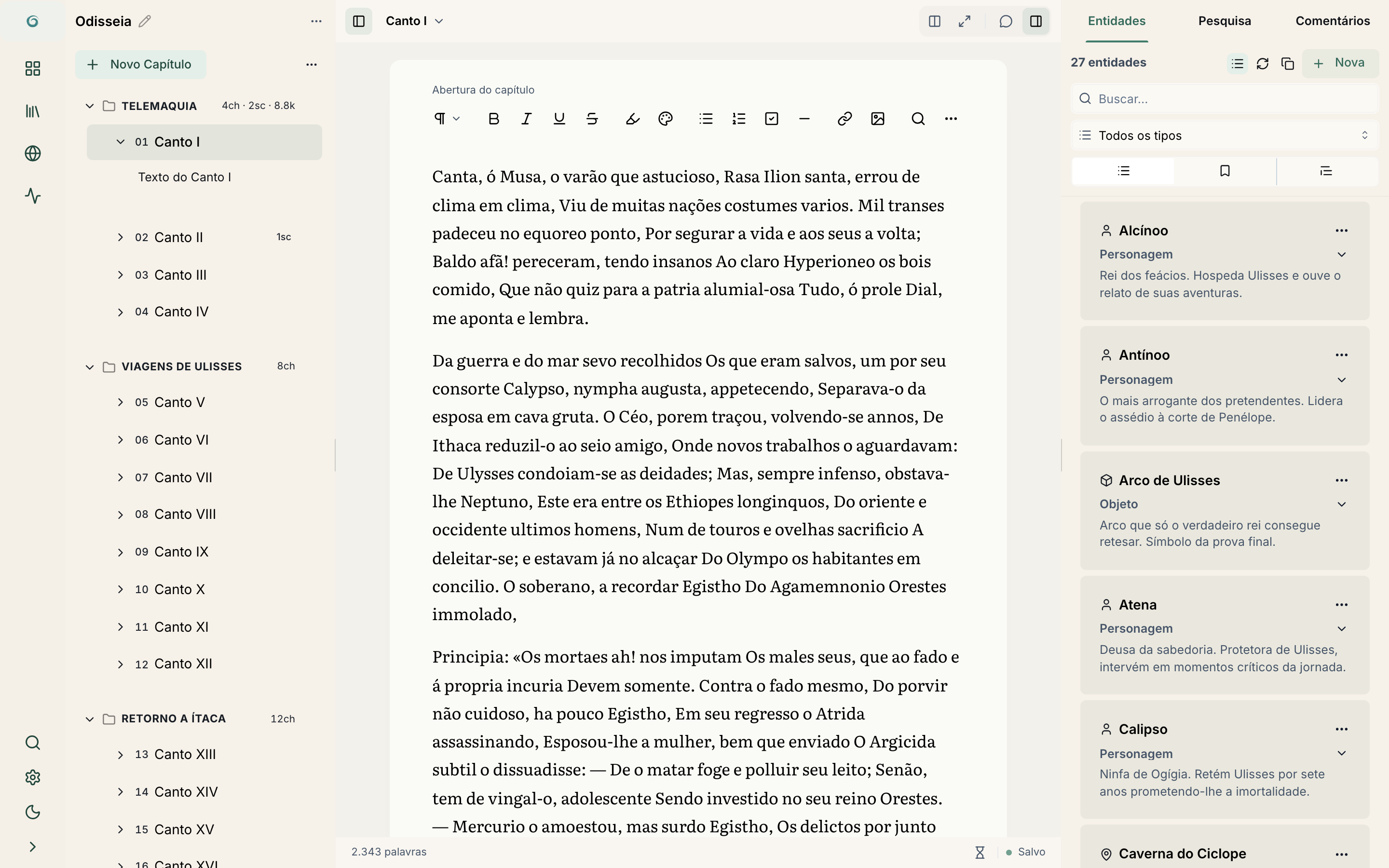Open the paragraph style dropdown
The height and width of the screenshot is (868, 1389).
point(447,119)
